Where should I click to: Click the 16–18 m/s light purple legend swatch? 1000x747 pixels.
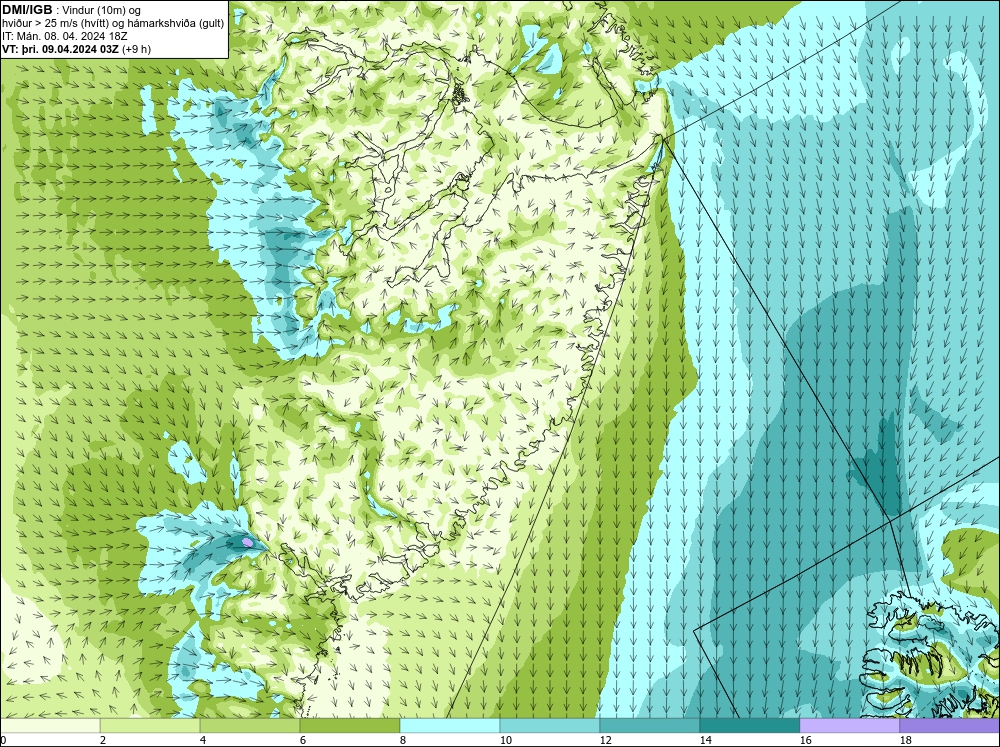click(x=849, y=725)
